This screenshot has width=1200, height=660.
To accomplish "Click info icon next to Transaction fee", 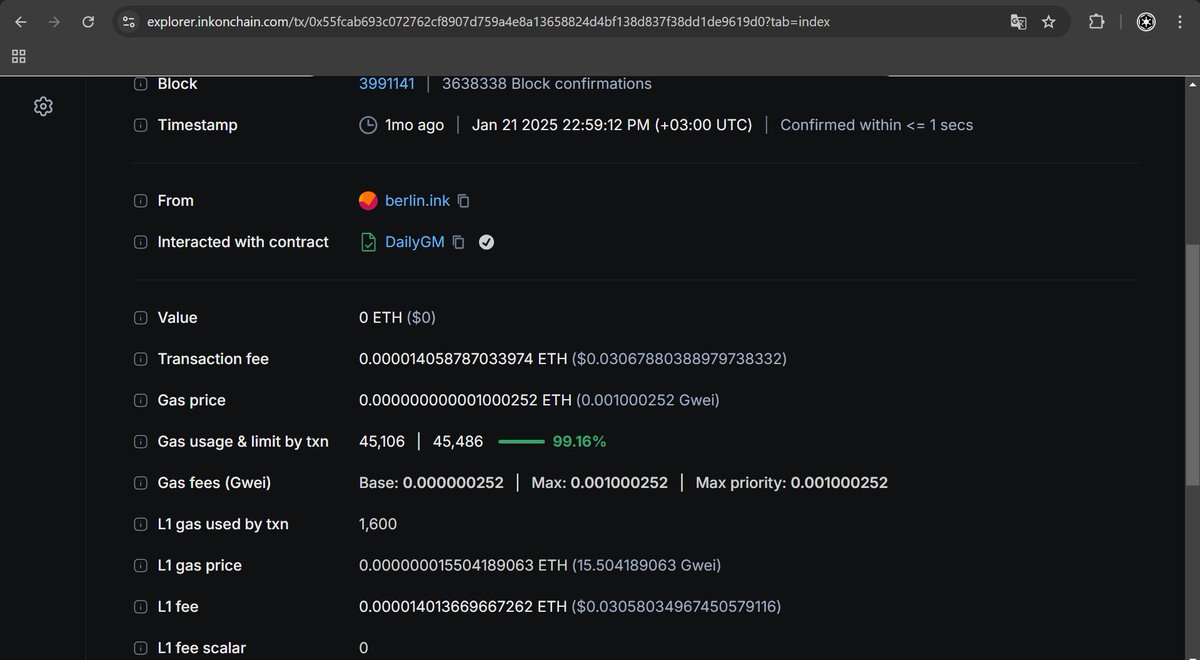I will click(x=140, y=359).
